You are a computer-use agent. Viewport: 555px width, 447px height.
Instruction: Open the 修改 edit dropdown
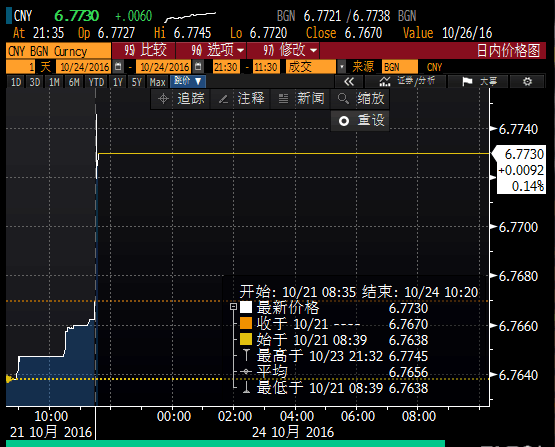click(x=283, y=51)
